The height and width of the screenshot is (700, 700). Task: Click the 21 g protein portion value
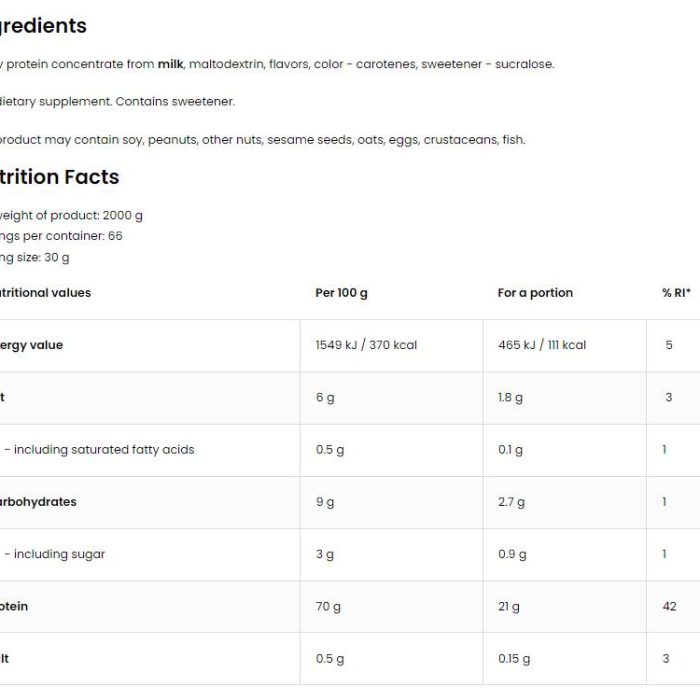click(509, 607)
